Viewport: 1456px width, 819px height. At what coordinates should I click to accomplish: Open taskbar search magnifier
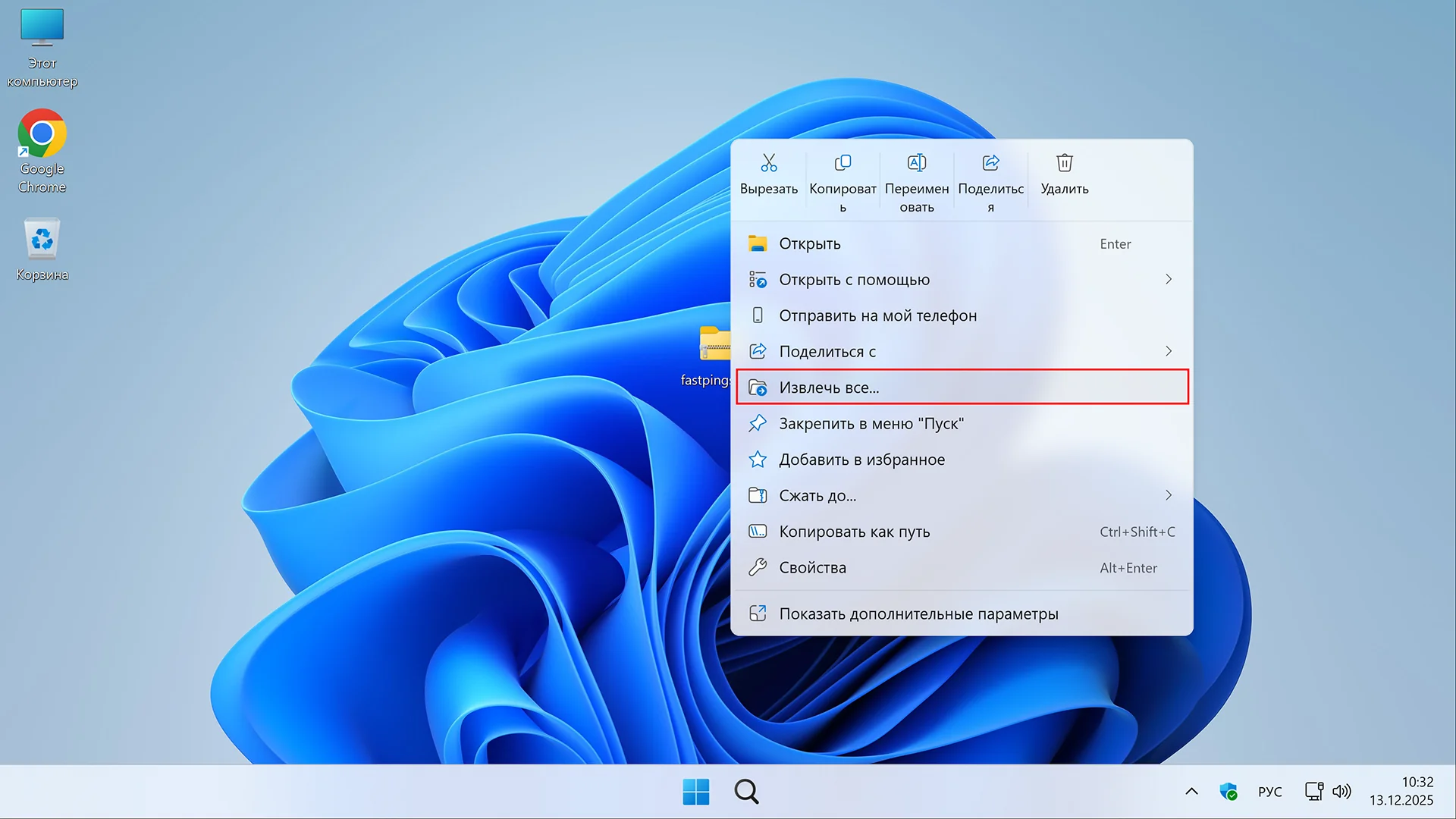[x=746, y=792]
